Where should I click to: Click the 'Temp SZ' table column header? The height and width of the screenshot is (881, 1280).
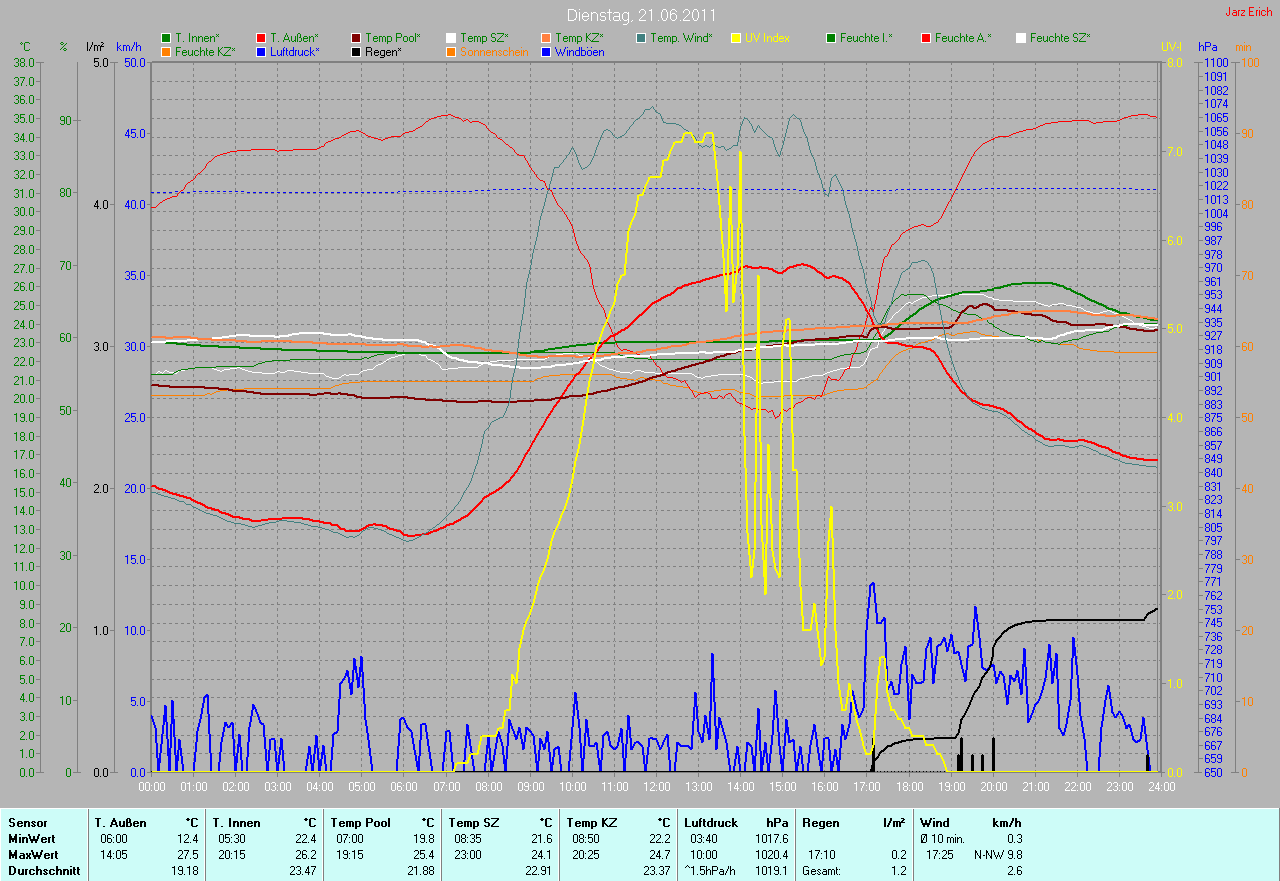[473, 823]
